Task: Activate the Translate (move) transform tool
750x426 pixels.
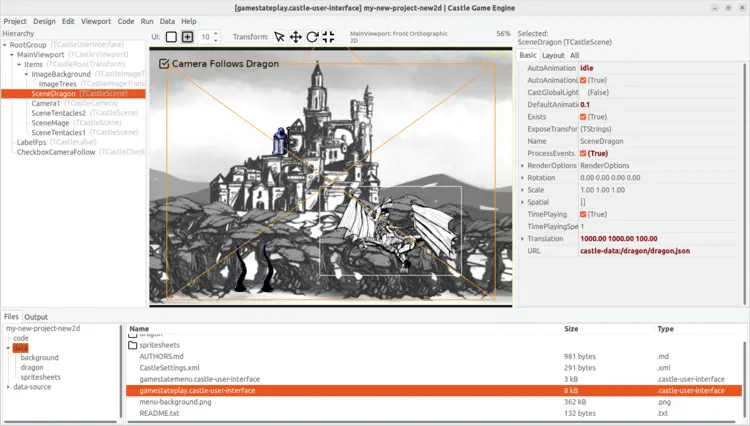Action: coord(296,37)
